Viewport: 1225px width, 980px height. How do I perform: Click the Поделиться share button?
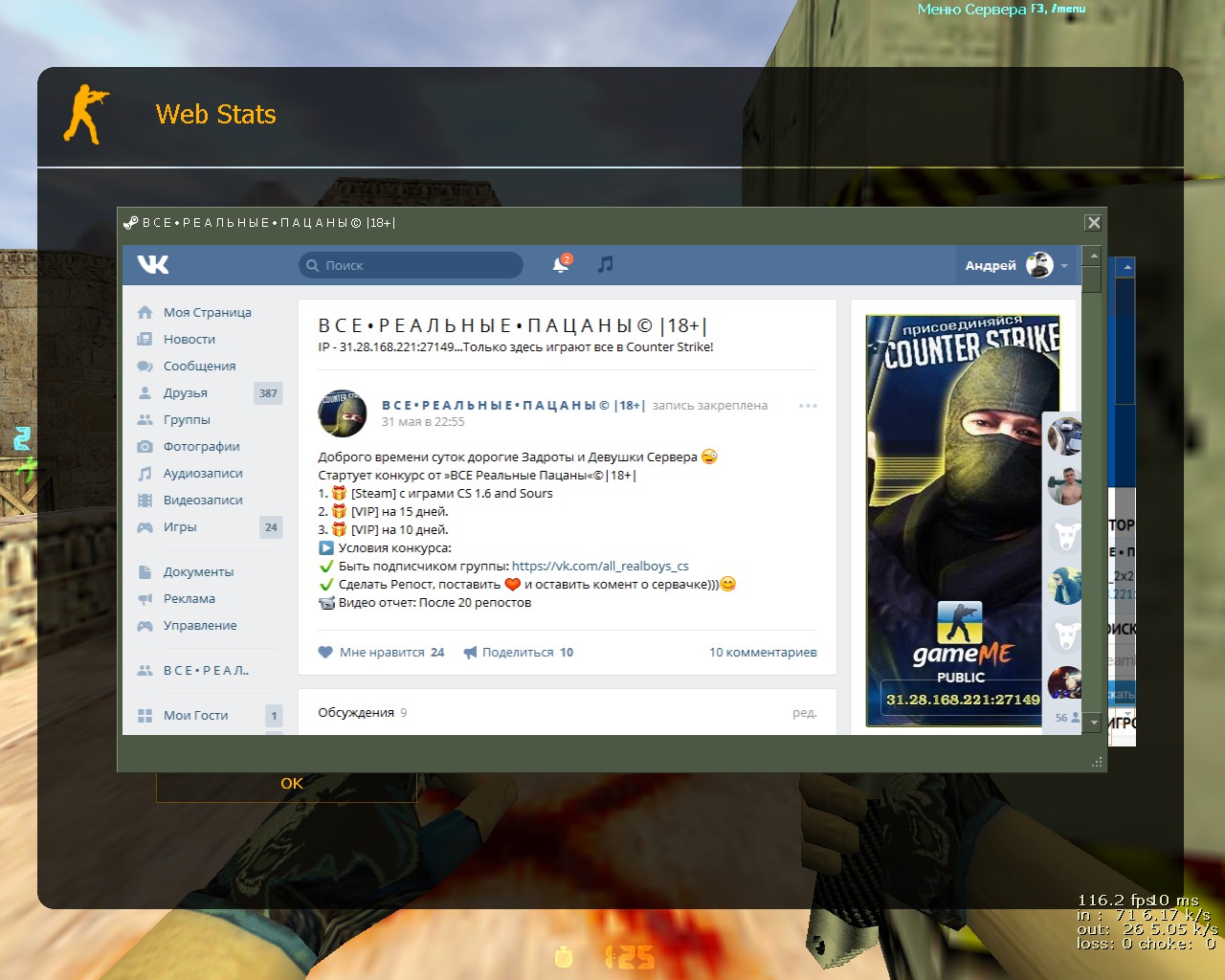coord(519,652)
